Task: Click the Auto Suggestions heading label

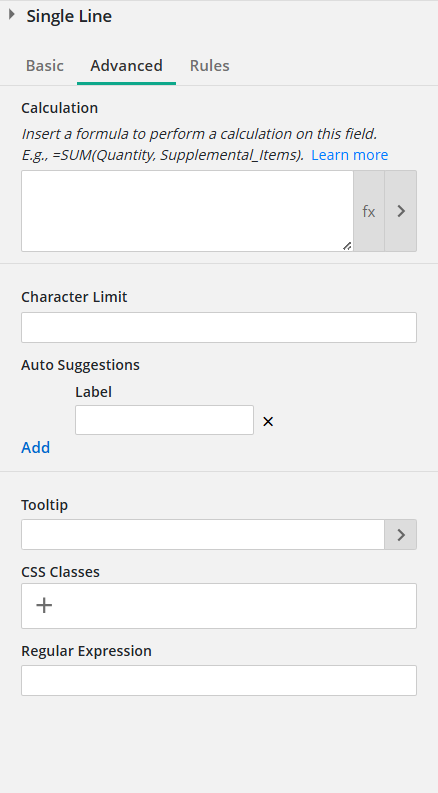Action: (x=80, y=365)
